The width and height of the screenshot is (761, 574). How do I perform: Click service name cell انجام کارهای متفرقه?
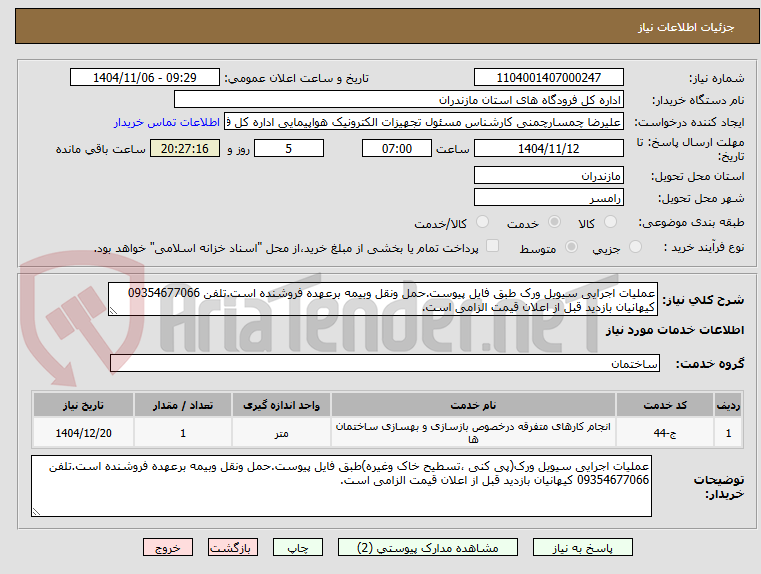coord(473,433)
